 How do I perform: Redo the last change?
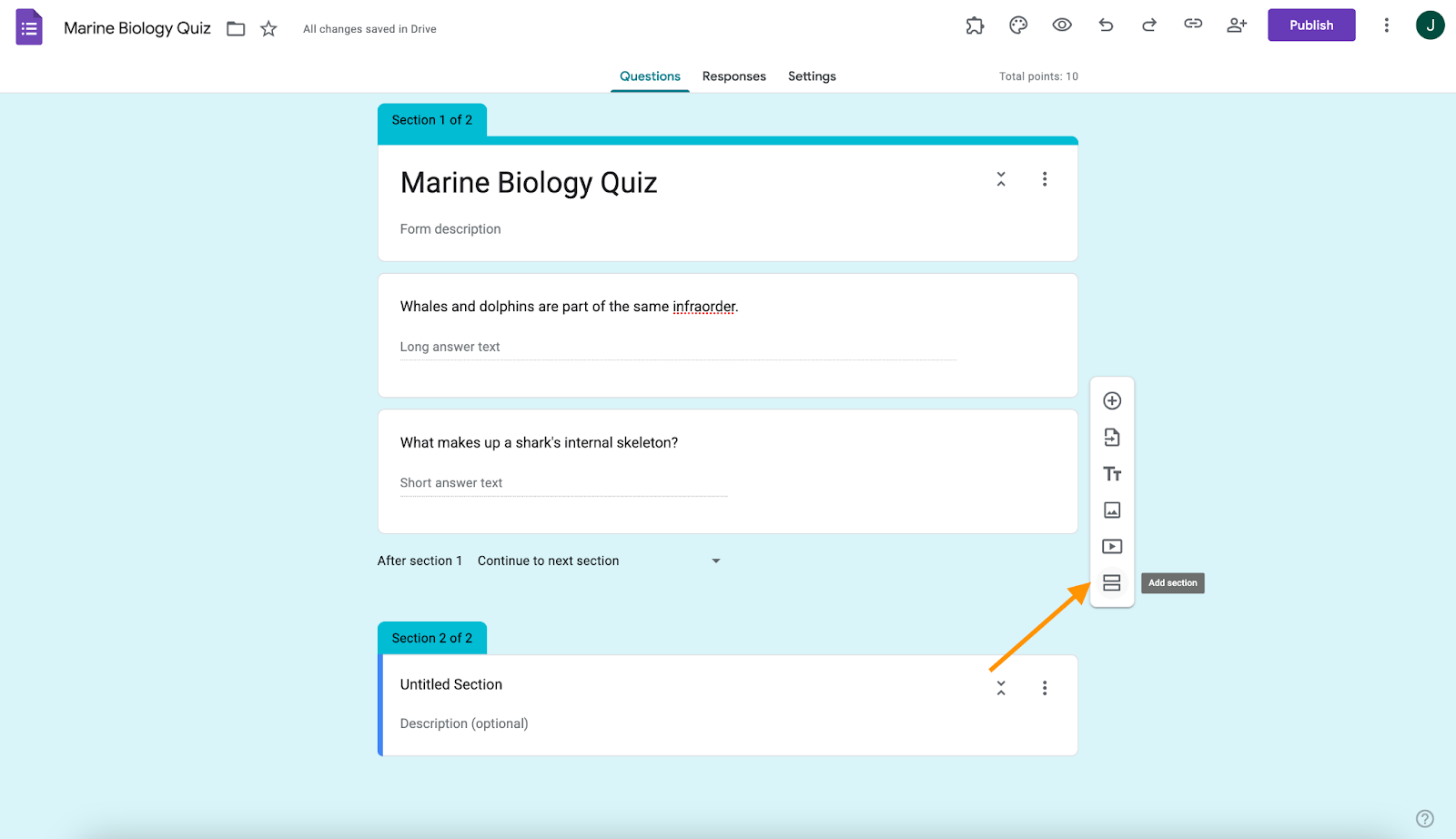click(x=1149, y=25)
